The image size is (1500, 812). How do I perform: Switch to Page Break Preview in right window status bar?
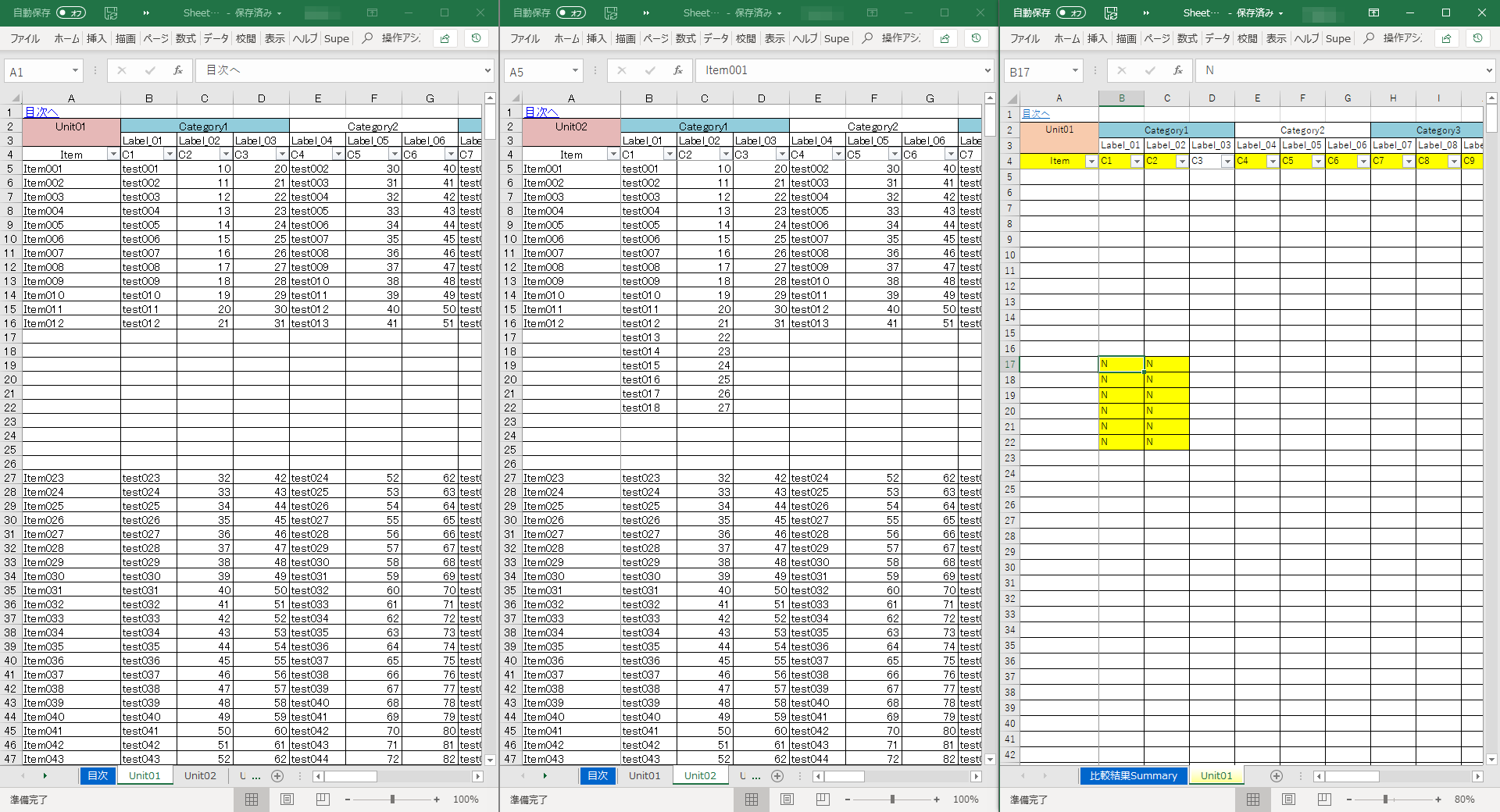(1324, 800)
